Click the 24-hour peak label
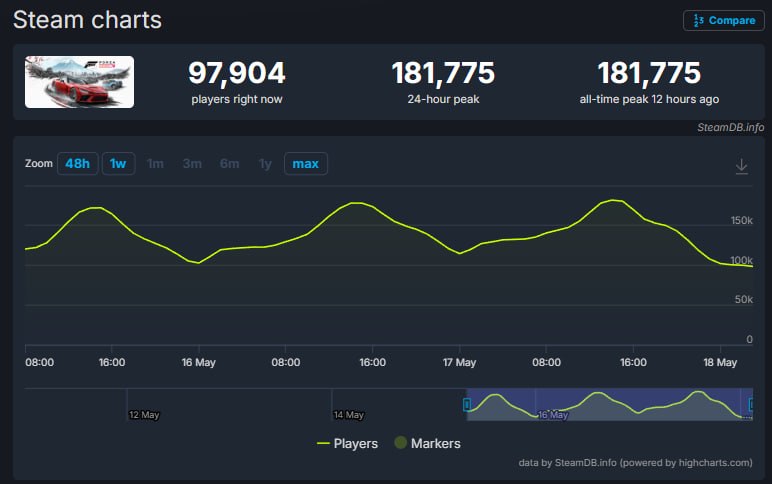Image resolution: width=772 pixels, height=484 pixels. pos(443,99)
